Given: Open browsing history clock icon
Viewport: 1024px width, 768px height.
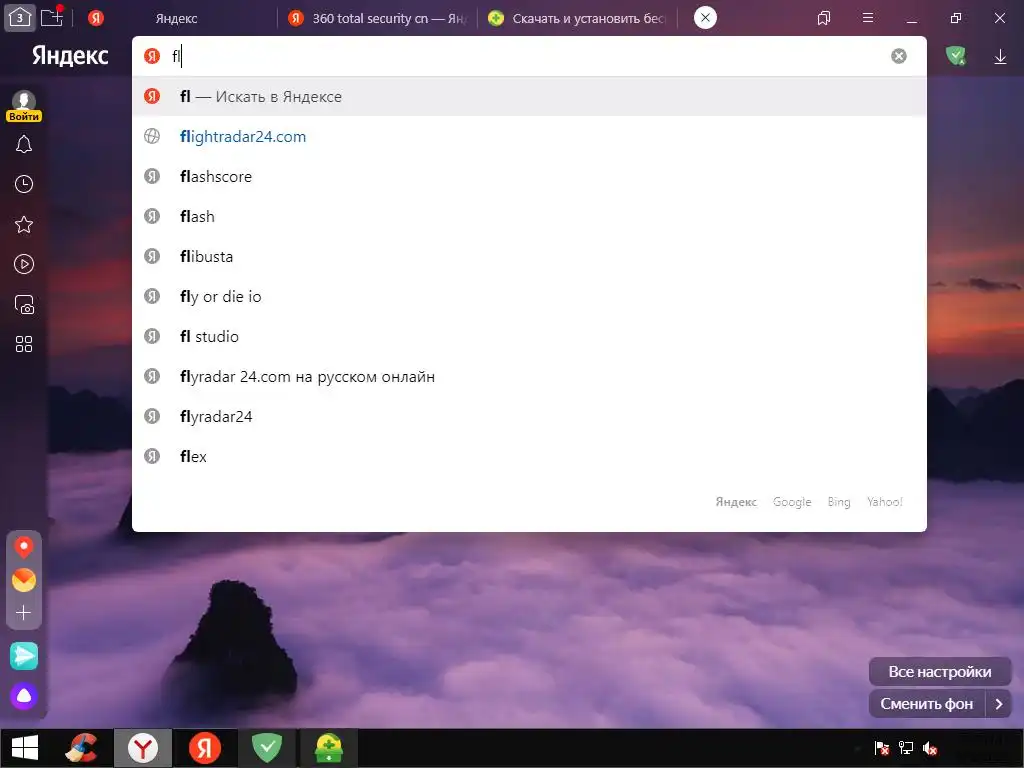Looking at the screenshot, I should [x=24, y=184].
